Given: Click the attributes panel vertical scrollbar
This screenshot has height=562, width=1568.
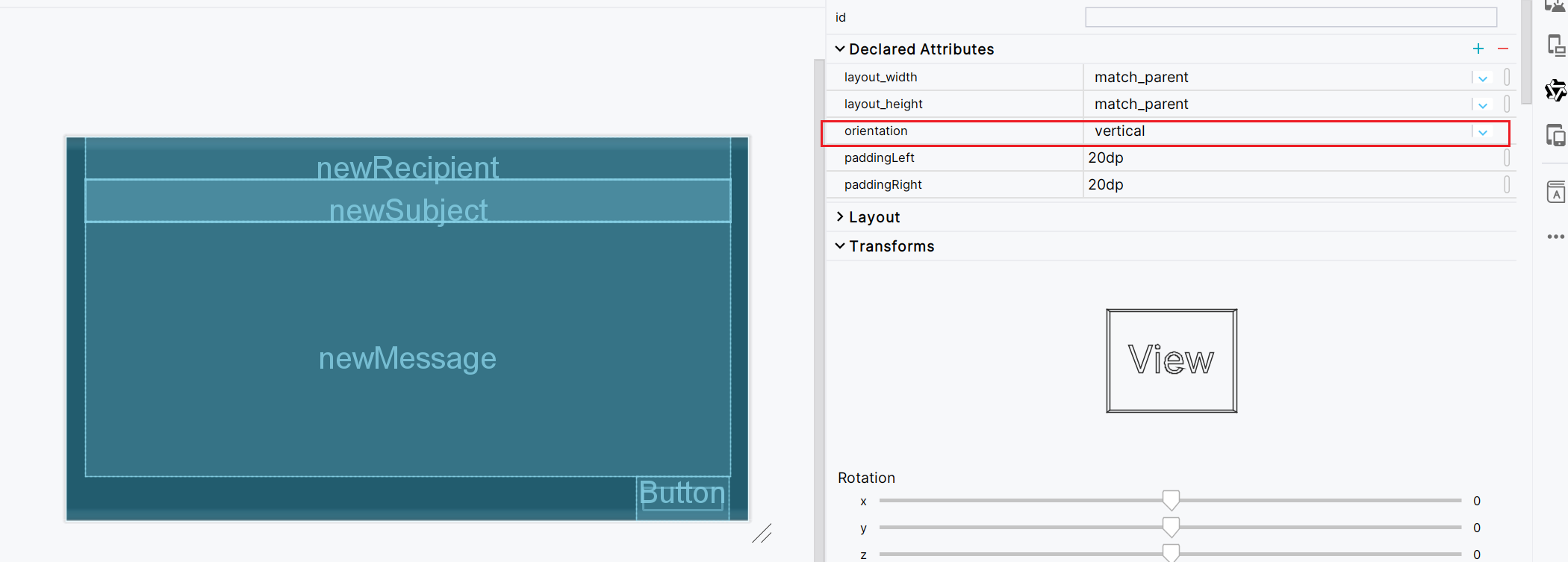Looking at the screenshot, I should click(x=1526, y=52).
